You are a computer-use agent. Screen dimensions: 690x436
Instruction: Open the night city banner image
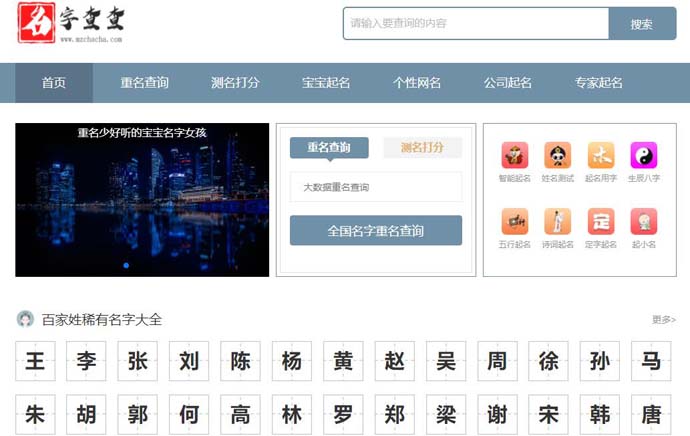(x=142, y=200)
